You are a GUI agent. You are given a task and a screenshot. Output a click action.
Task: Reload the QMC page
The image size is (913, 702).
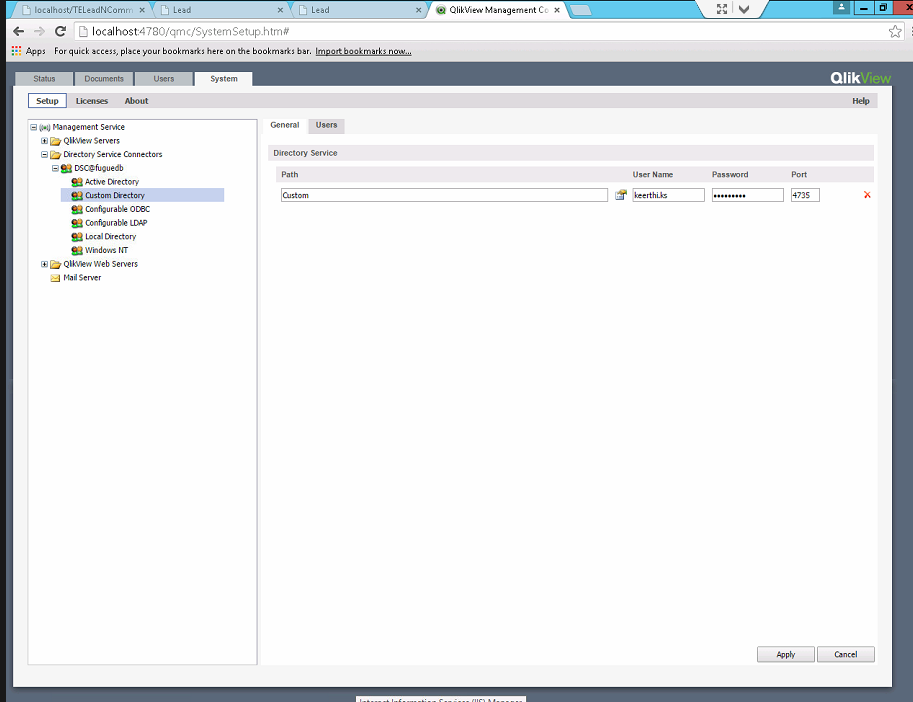point(61,31)
